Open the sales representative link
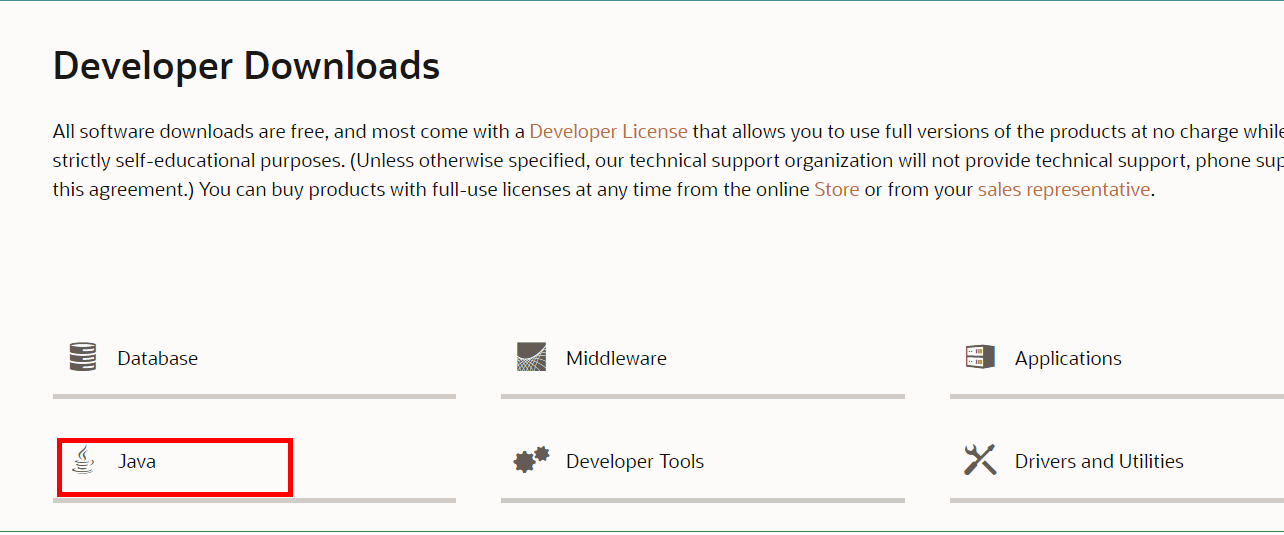Image resolution: width=1284 pixels, height=535 pixels. click(x=1064, y=189)
